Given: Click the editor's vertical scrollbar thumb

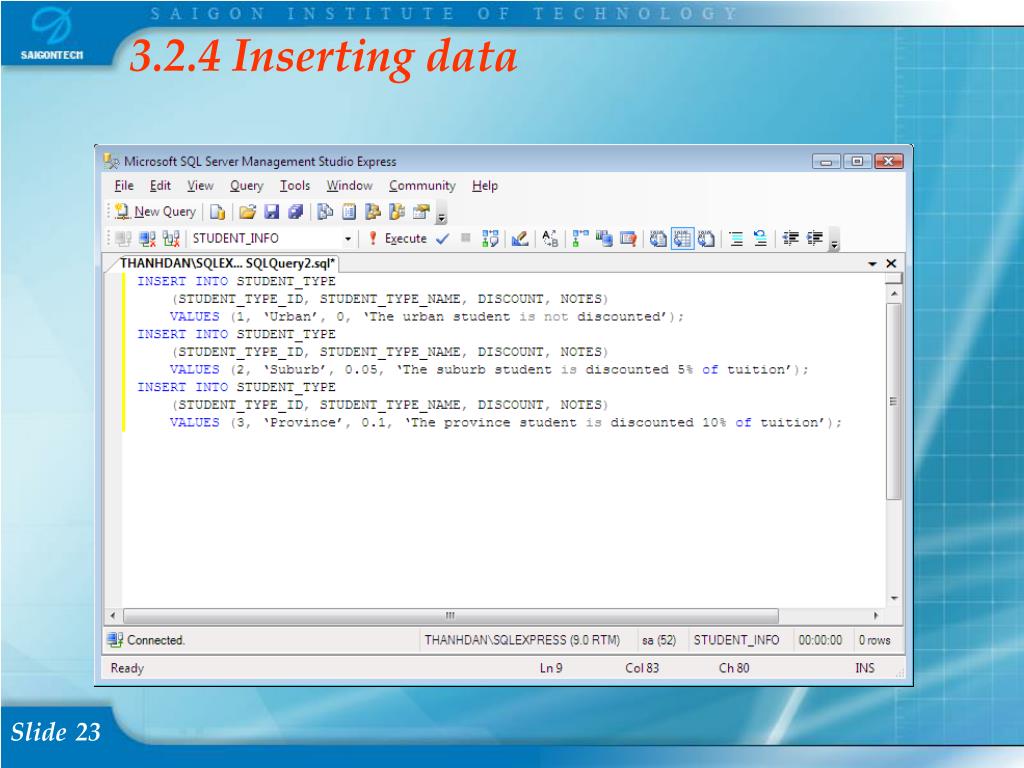Looking at the screenshot, I should [x=893, y=401].
